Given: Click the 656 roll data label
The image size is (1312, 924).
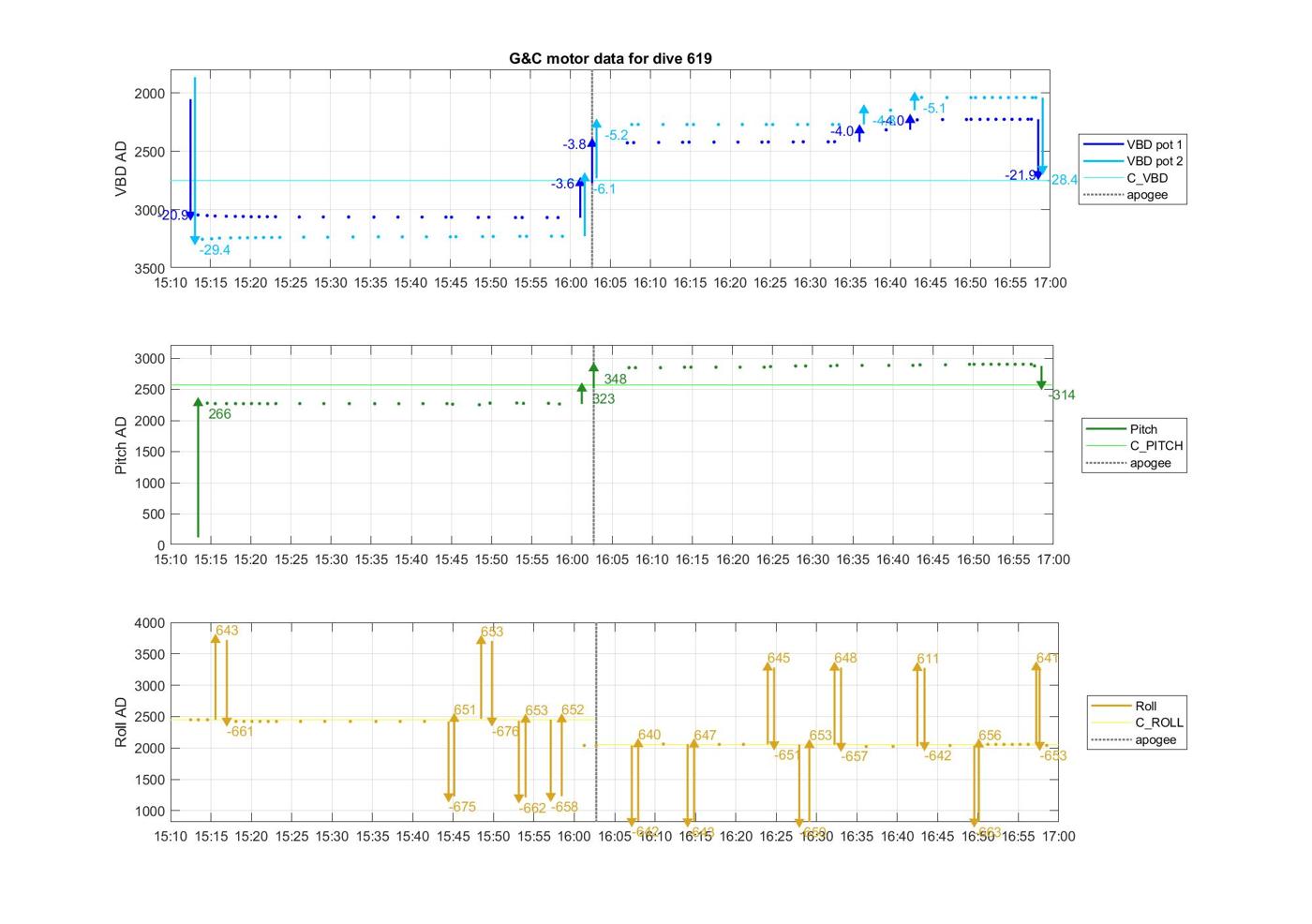Looking at the screenshot, I should coord(990,736).
